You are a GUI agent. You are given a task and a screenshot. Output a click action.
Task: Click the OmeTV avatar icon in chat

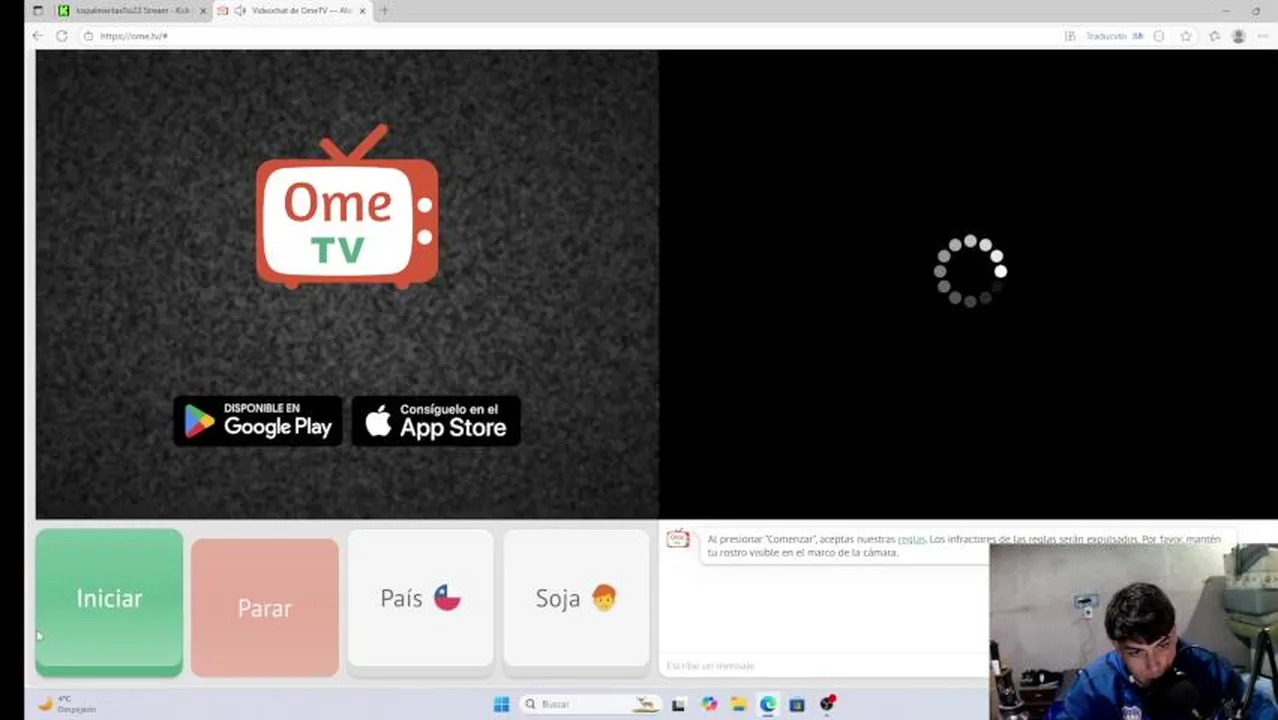[678, 539]
